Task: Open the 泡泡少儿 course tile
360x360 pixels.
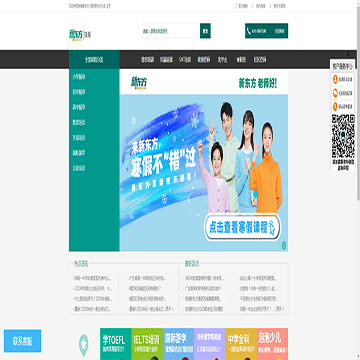Action: tap(272, 344)
